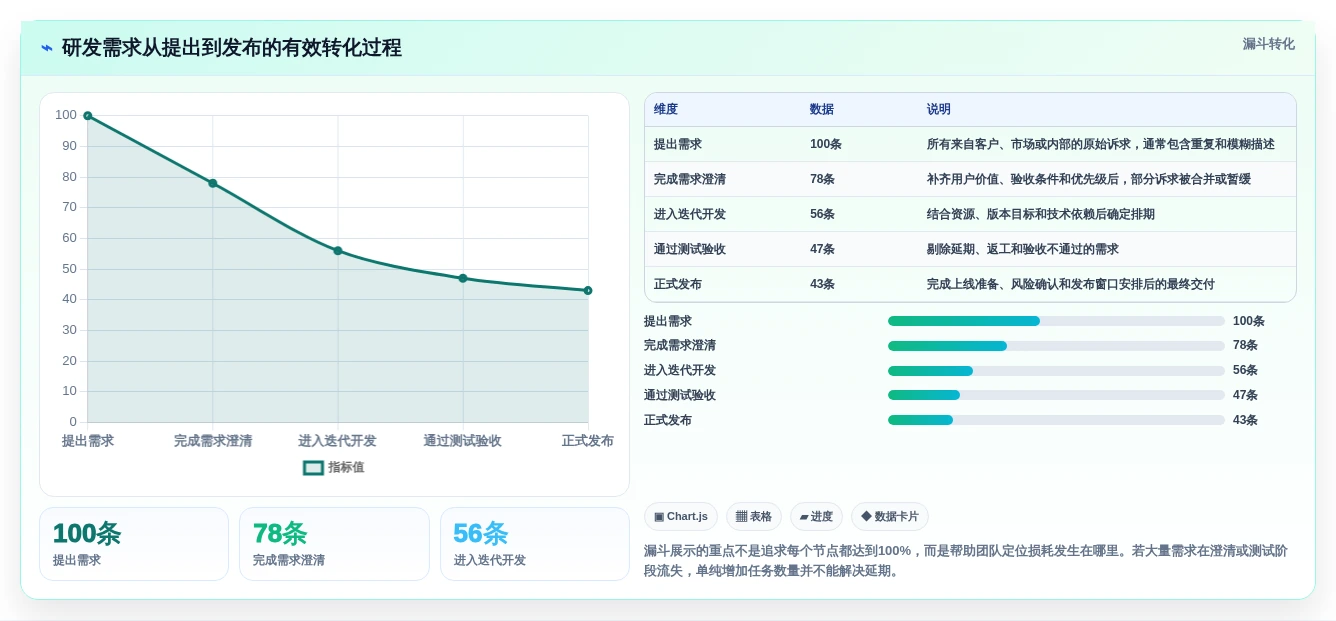Click the 通过测试验收 table row cell
Viewport: 1336px width, 621px height.
[690, 249]
